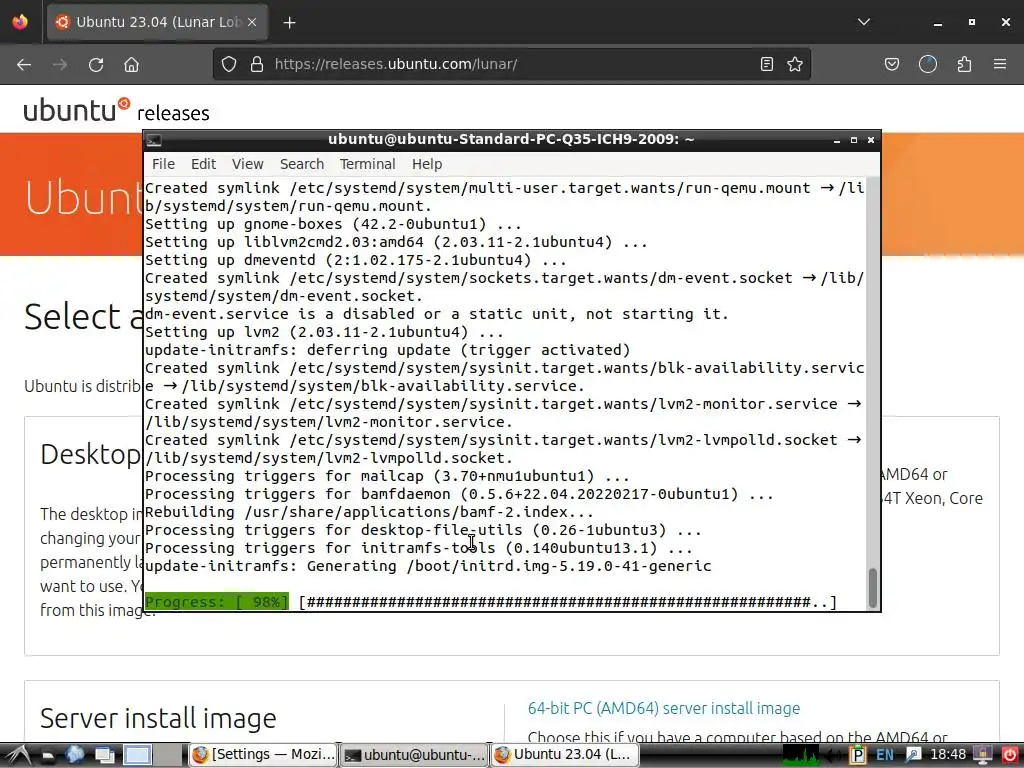Click the 98% progress bar in terminal
Screen dimensions: 1024x768
[490, 602]
